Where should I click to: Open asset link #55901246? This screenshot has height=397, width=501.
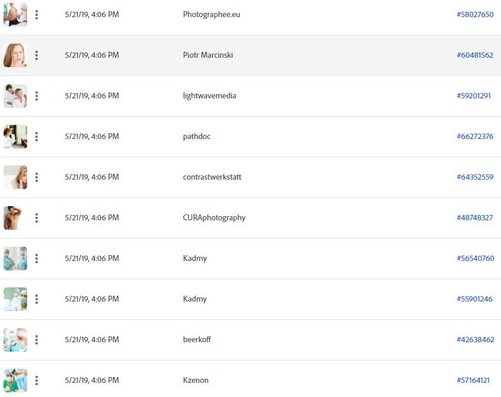pos(474,299)
